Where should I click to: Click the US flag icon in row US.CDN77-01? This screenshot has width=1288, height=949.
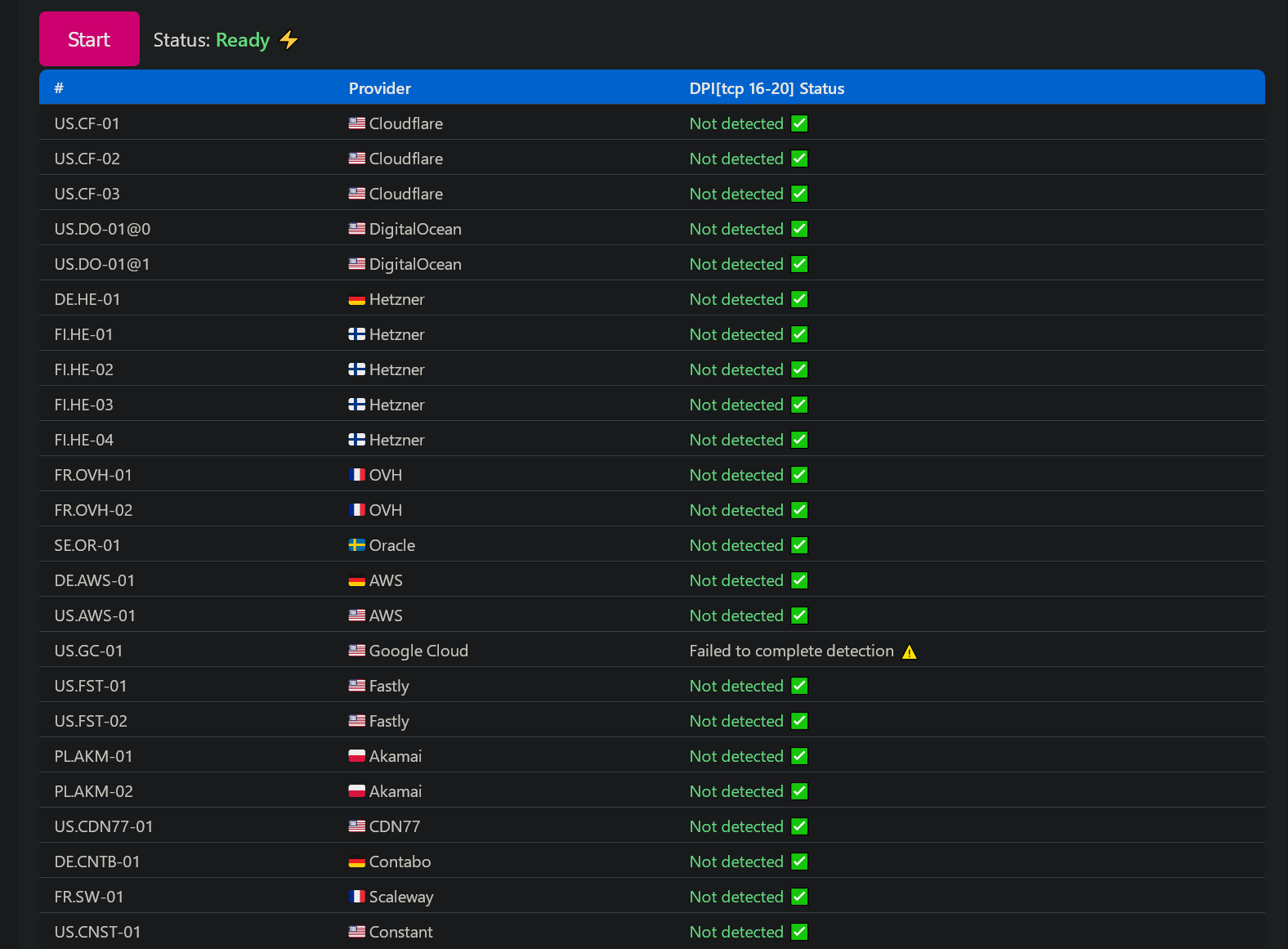[x=357, y=826]
